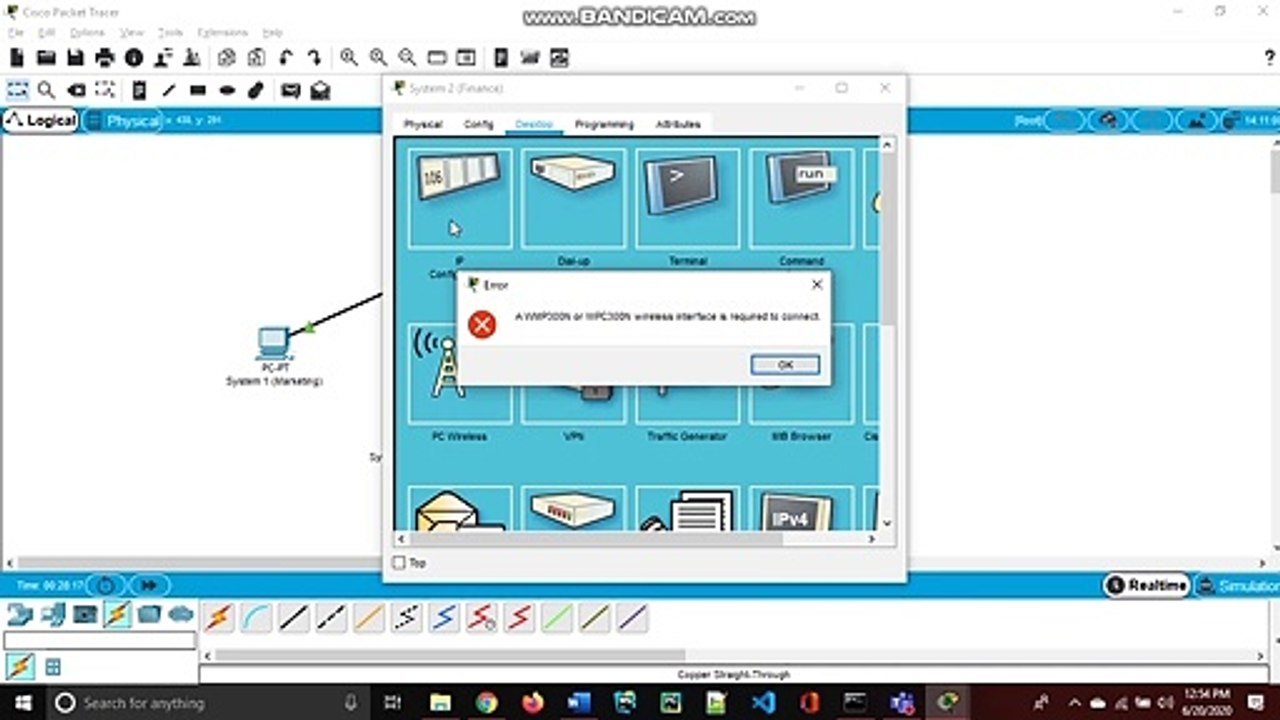This screenshot has height=720, width=1280.
Task: Create a new file from the toolbar
Action: [x=17, y=58]
